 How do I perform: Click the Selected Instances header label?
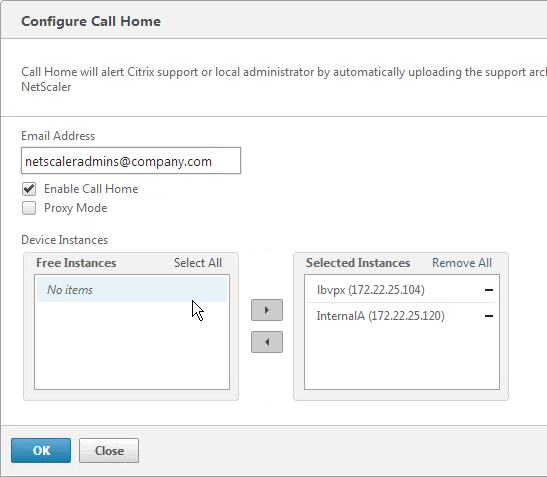click(358, 263)
